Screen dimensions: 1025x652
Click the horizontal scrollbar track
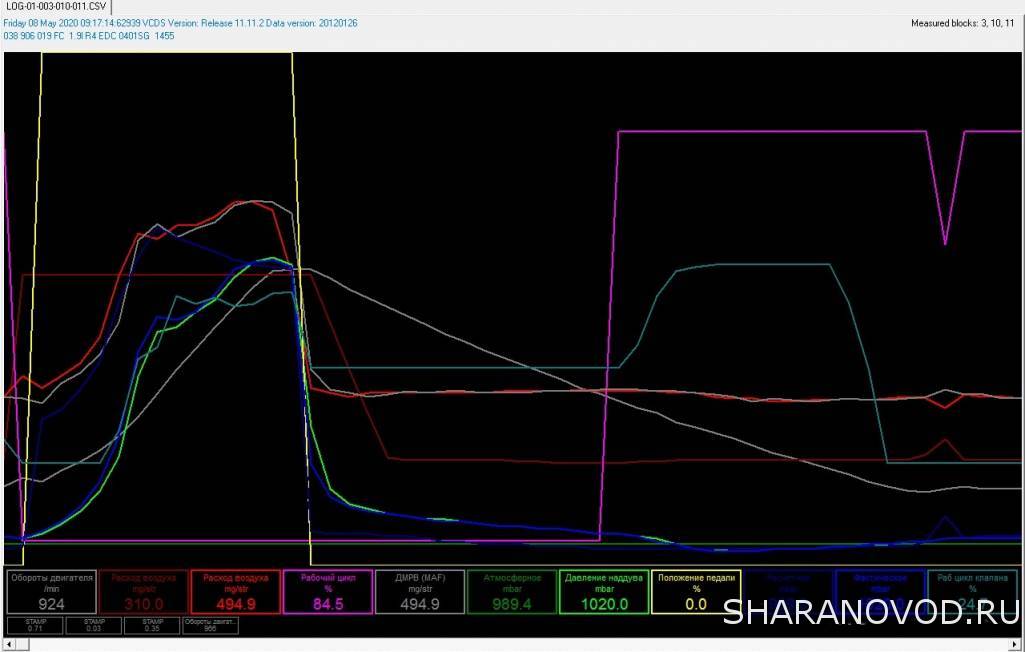pos(500,645)
